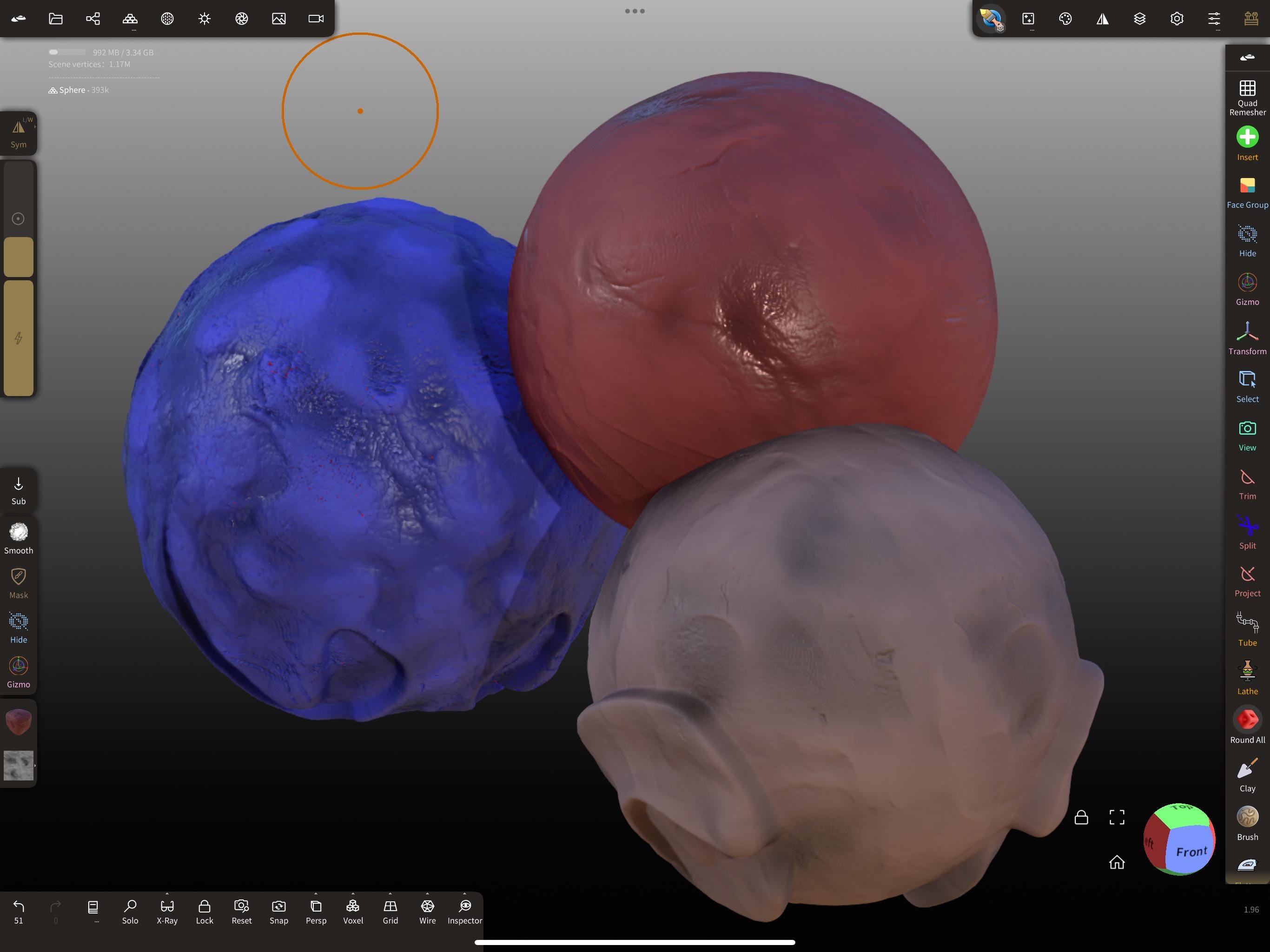
Task: Enable wireframe display with Wire
Action: coord(427,912)
